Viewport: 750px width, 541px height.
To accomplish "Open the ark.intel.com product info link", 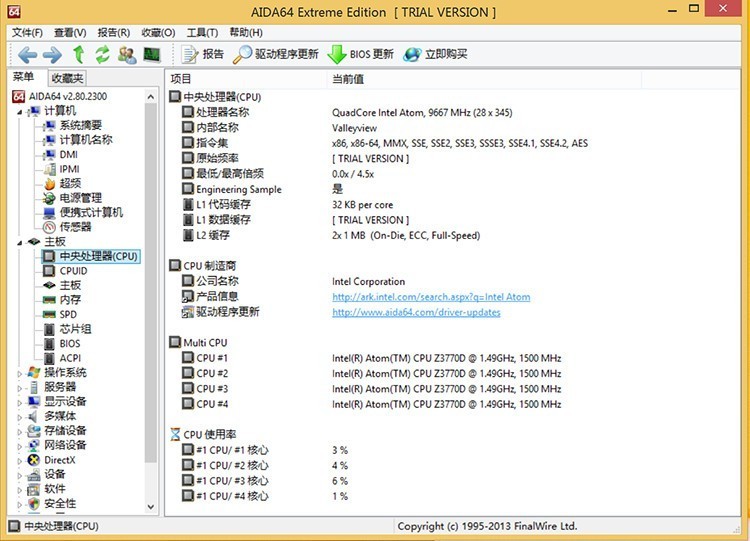I will tap(431, 297).
